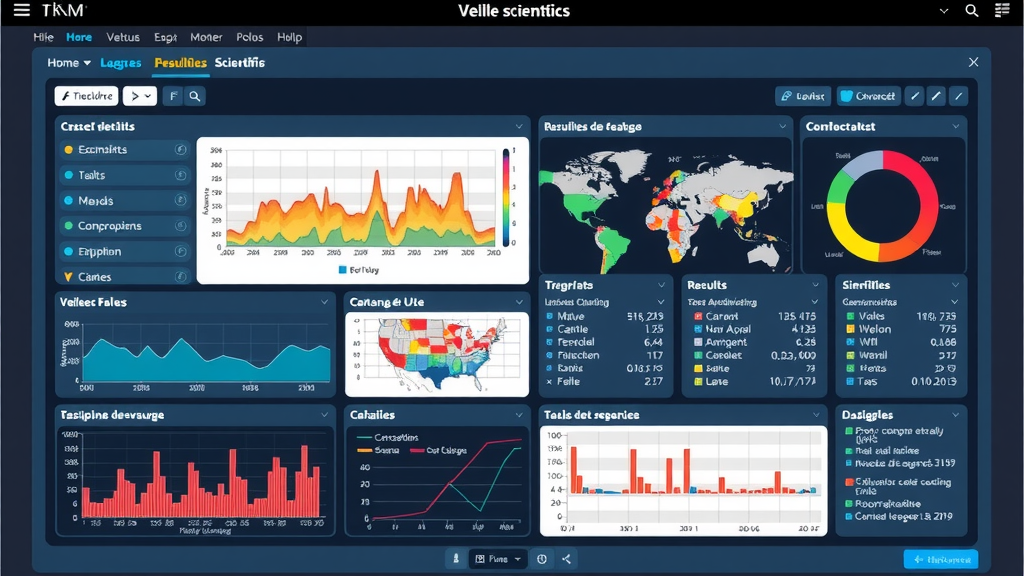This screenshot has height=576, width=1024.
Task: Click the vertical color scale beside the area chart
Action: tap(506, 197)
